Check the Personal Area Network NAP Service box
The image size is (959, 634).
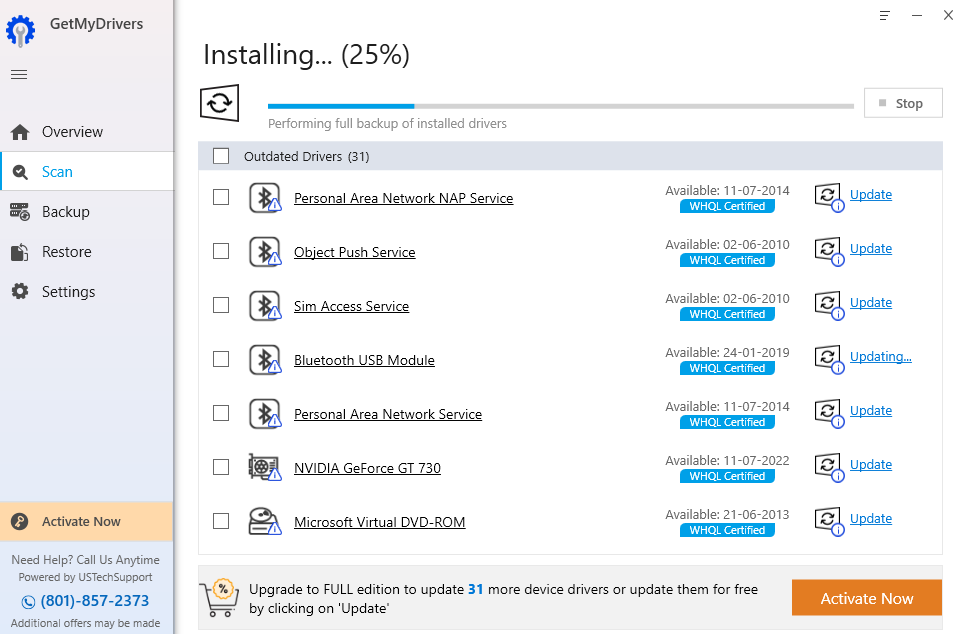221,197
